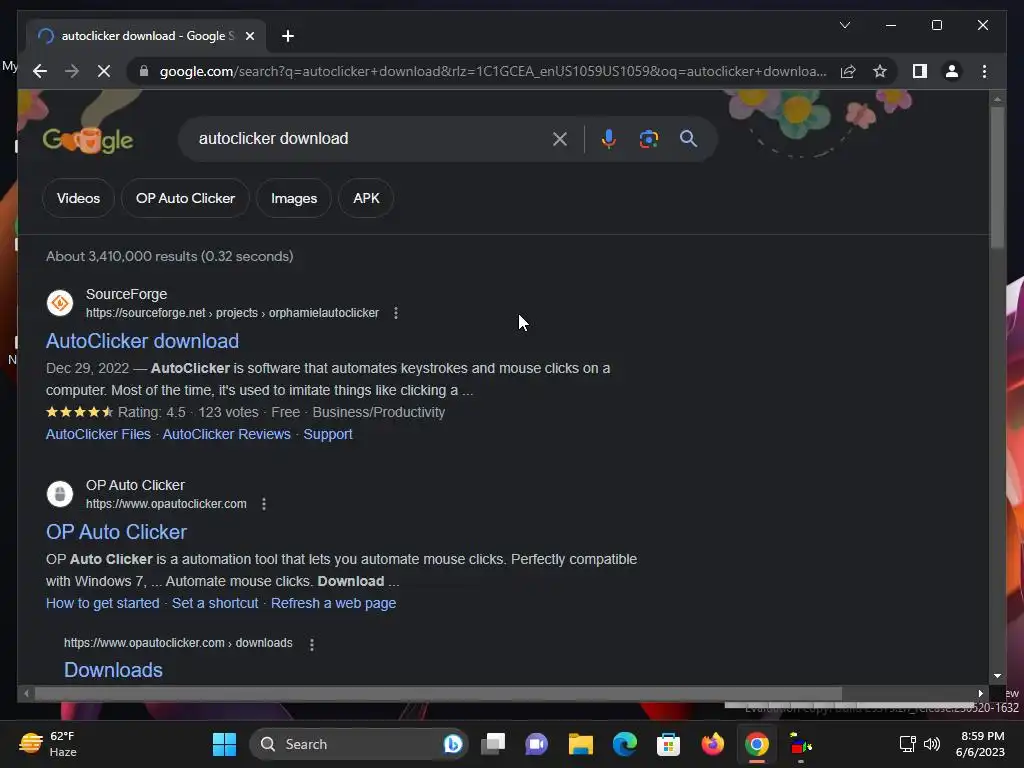
Task: Click the address bar URL
Action: pyautogui.click(x=493, y=71)
